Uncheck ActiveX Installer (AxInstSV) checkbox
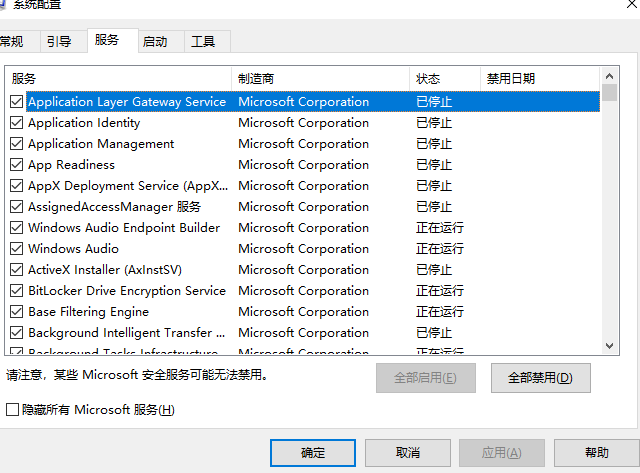Image resolution: width=640 pixels, height=473 pixels. [16, 270]
